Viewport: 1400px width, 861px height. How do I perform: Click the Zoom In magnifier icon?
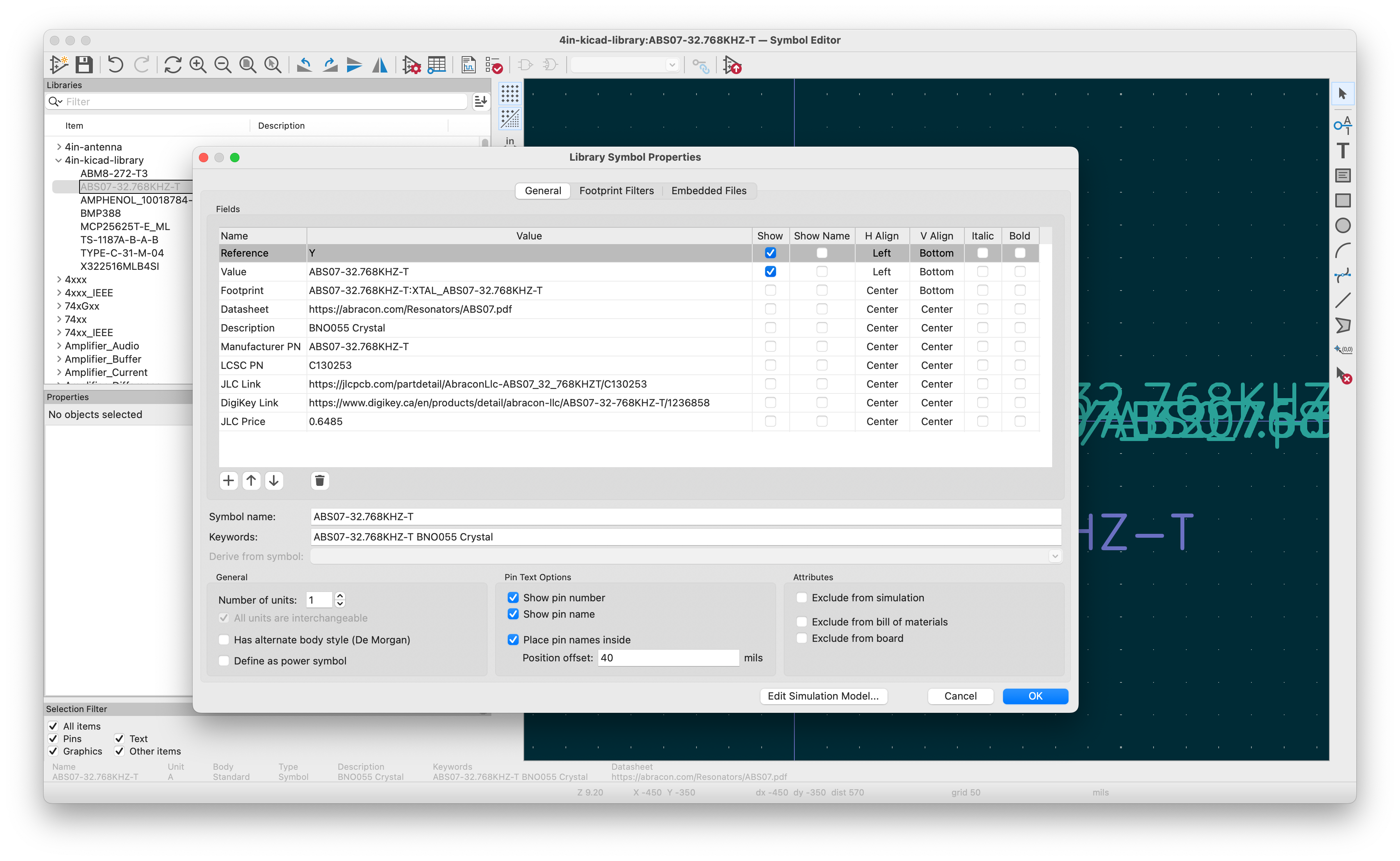click(198, 65)
